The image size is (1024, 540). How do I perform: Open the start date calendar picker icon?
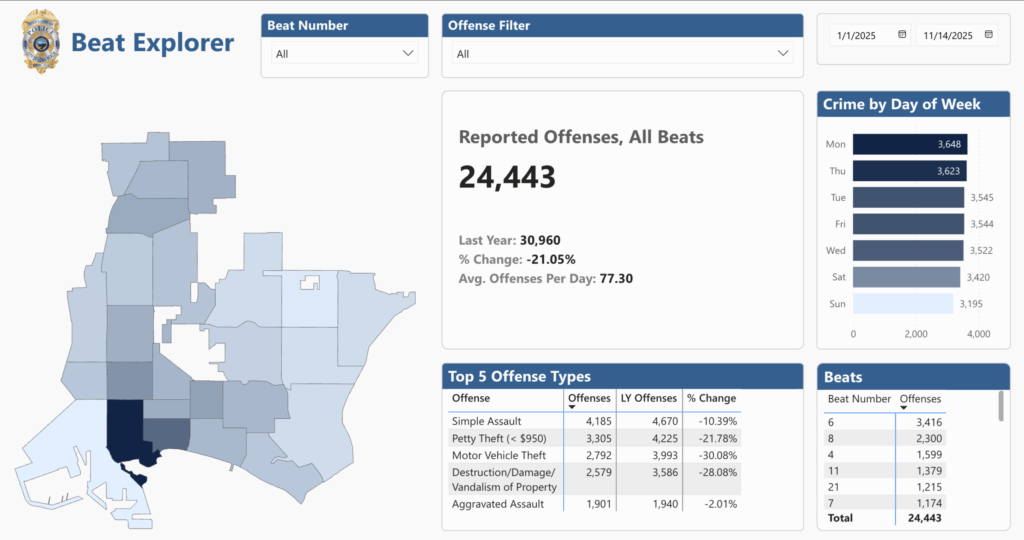pyautogui.click(x=902, y=35)
